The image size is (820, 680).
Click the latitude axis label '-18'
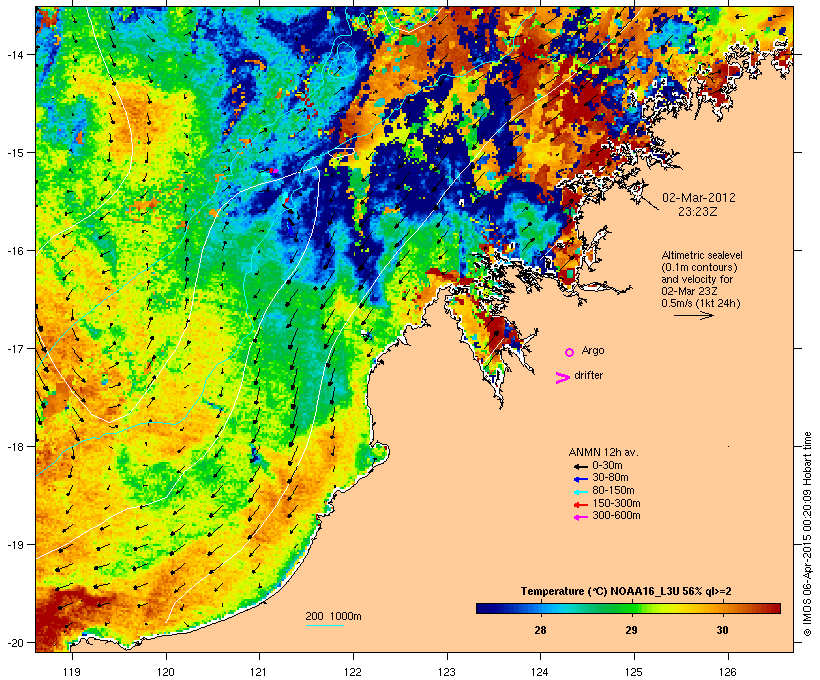click(x=14, y=446)
